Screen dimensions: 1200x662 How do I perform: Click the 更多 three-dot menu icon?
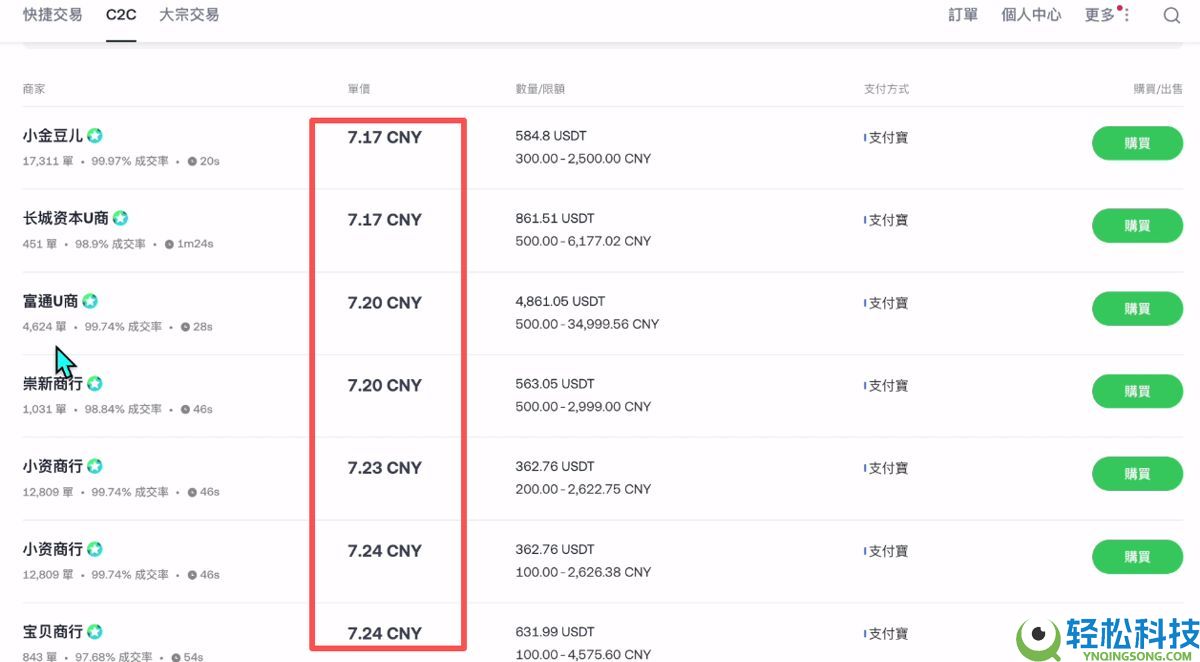(1127, 15)
